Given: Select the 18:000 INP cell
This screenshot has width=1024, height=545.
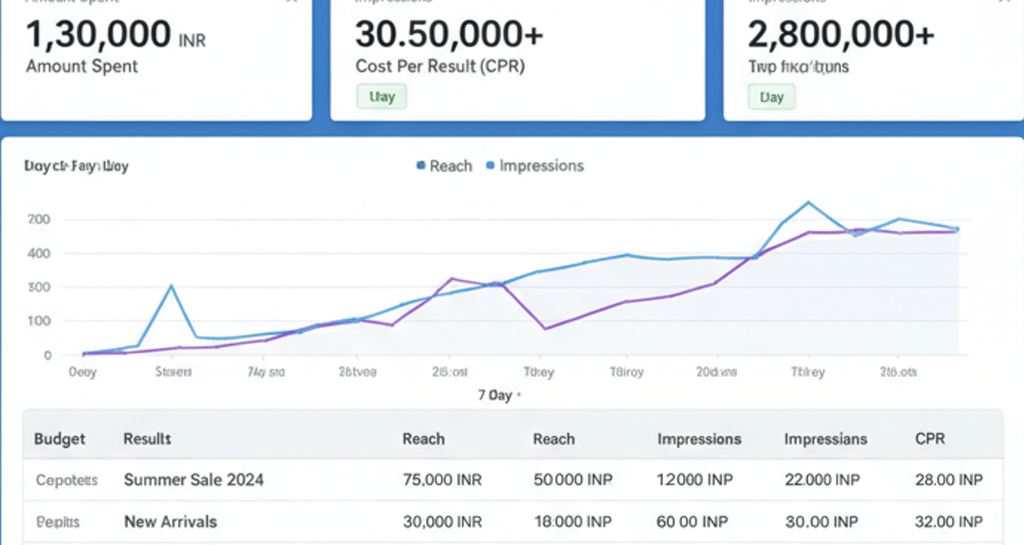Looking at the screenshot, I should (x=573, y=522).
